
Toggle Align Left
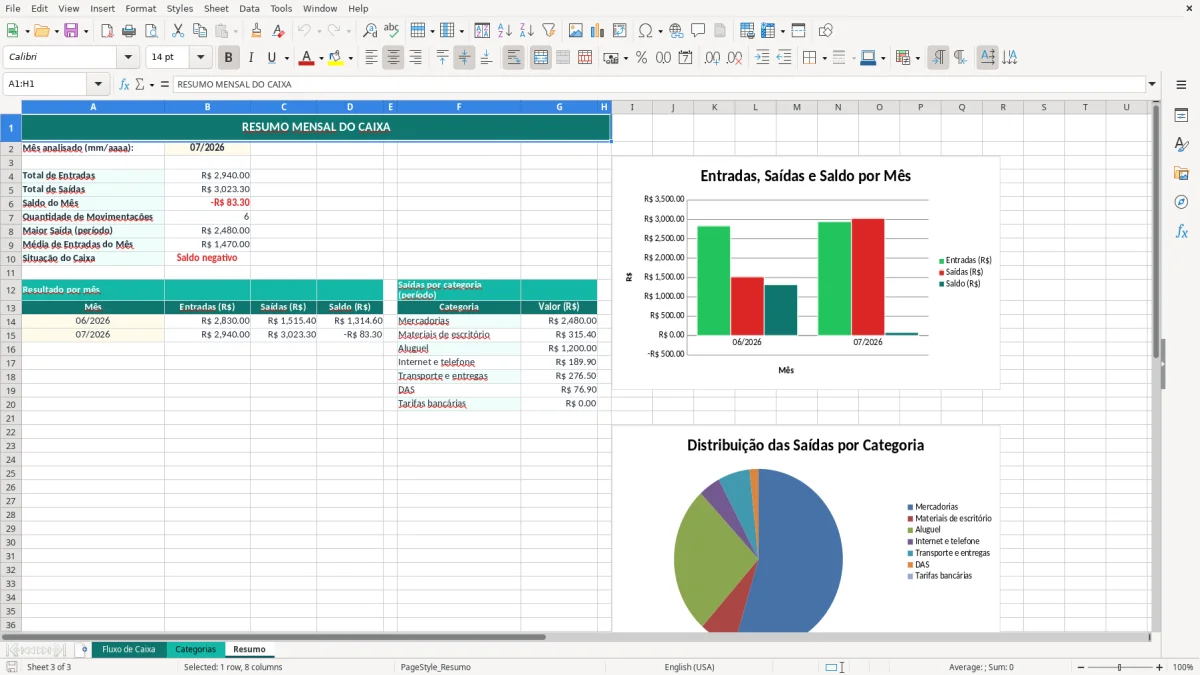coord(372,58)
